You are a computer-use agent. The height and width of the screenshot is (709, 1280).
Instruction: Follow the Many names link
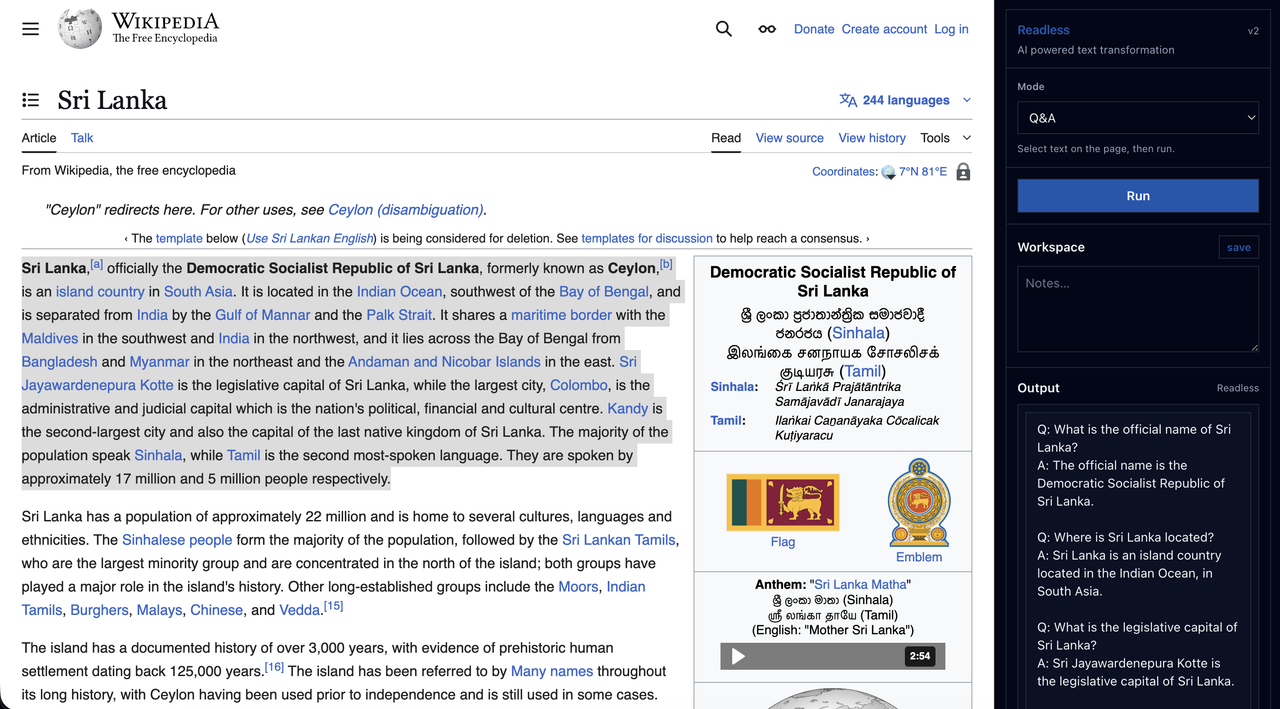[552, 671]
